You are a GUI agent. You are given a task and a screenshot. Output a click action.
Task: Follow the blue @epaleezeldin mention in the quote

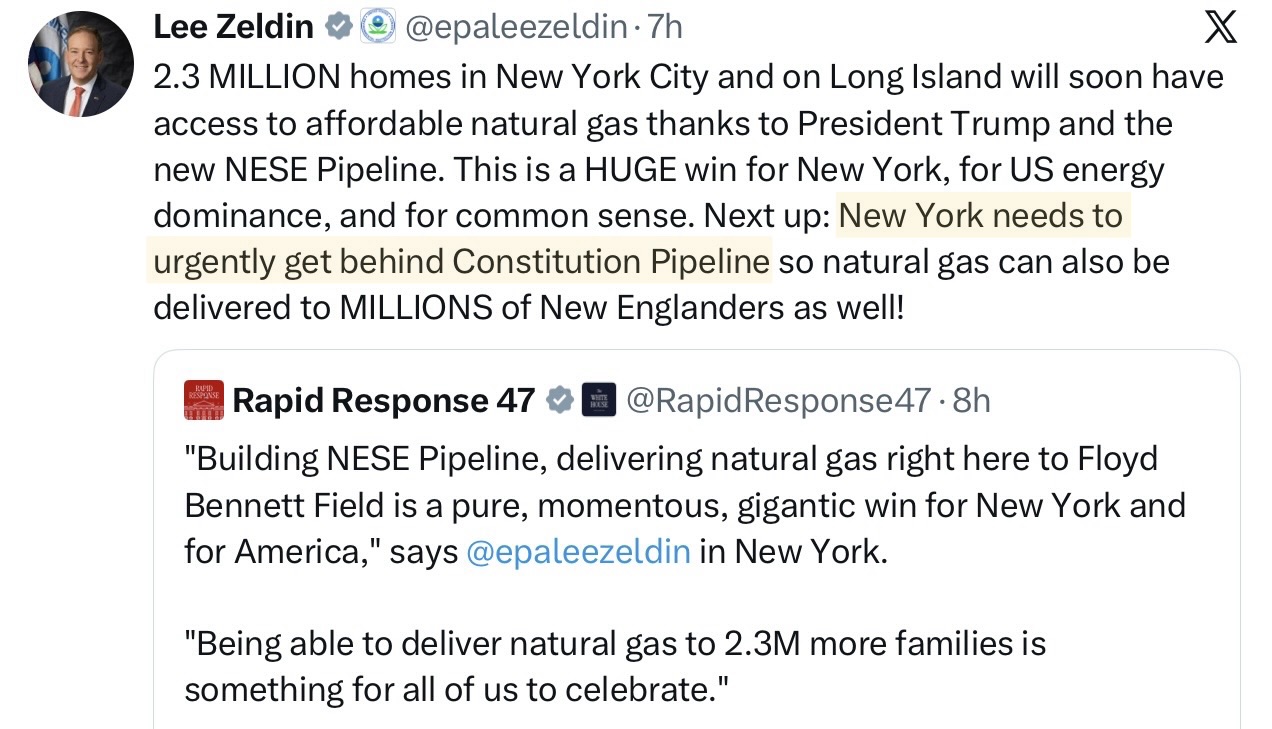click(x=578, y=551)
